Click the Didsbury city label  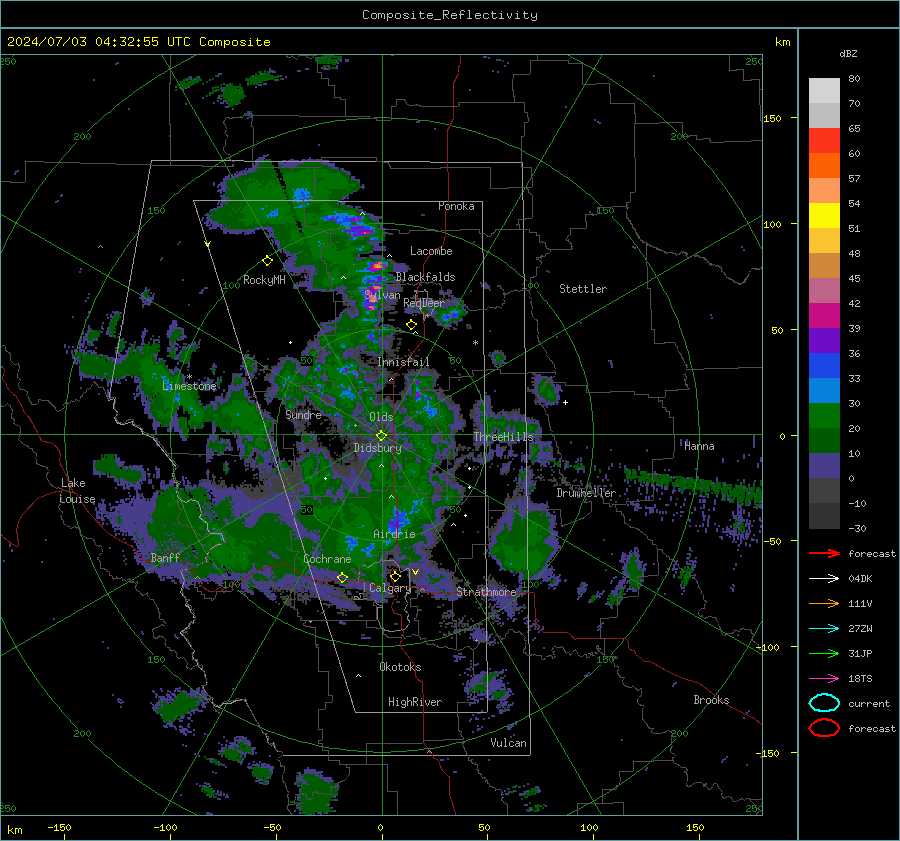tap(378, 448)
